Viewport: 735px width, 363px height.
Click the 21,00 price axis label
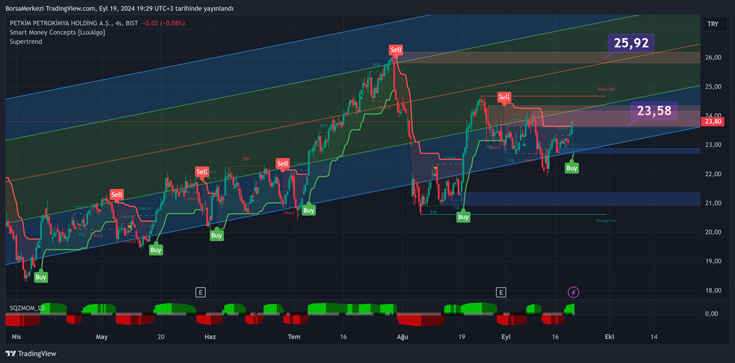click(x=712, y=203)
